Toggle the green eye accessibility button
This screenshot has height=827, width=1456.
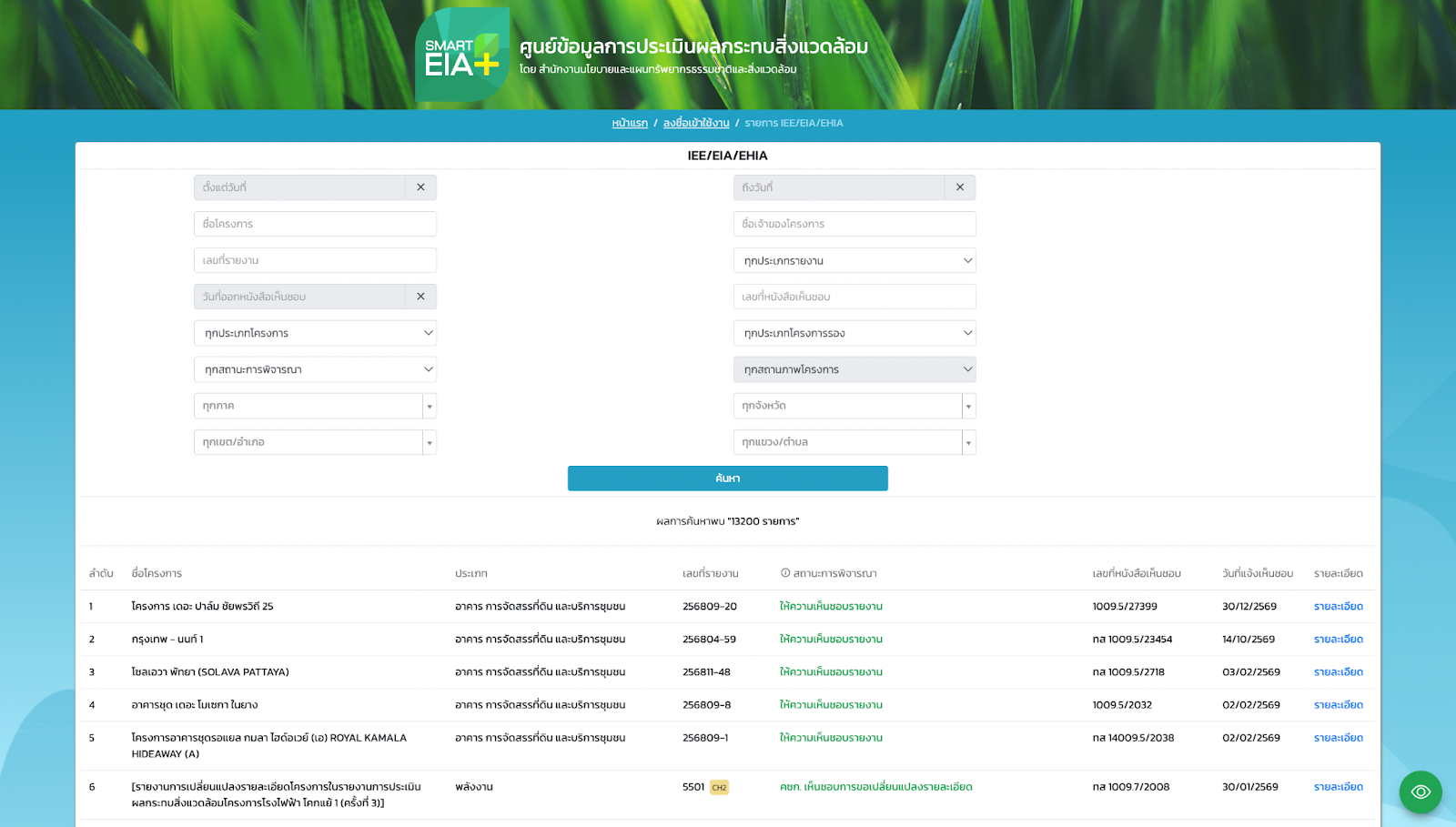(x=1420, y=792)
